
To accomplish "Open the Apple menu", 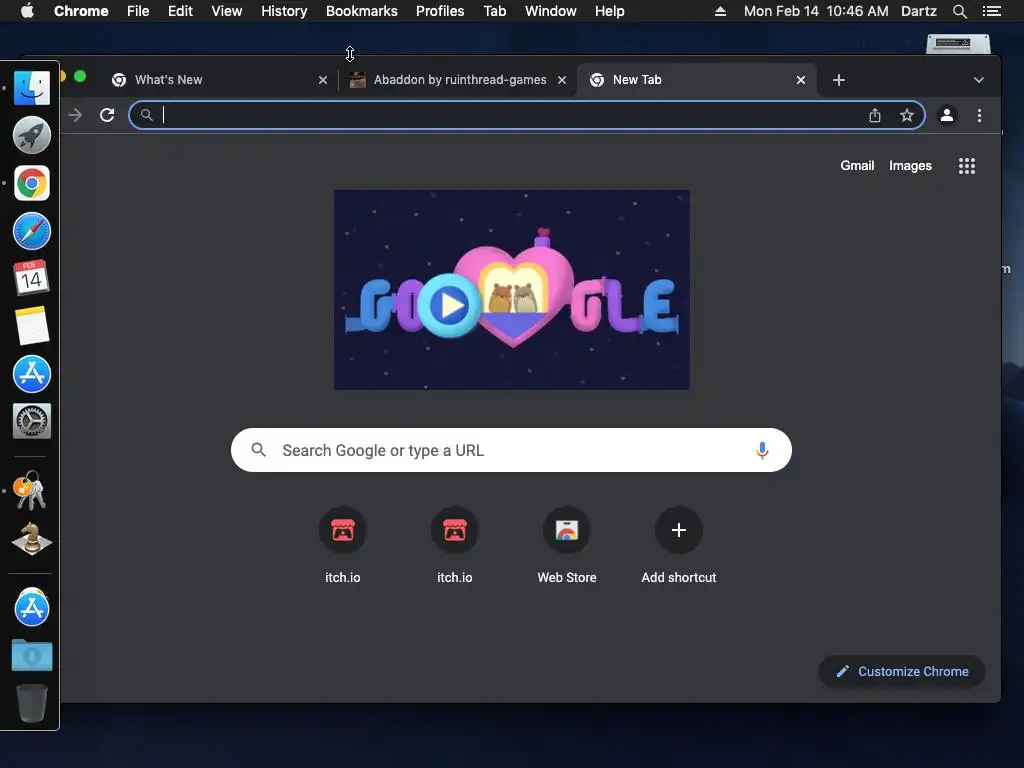I will pos(27,11).
